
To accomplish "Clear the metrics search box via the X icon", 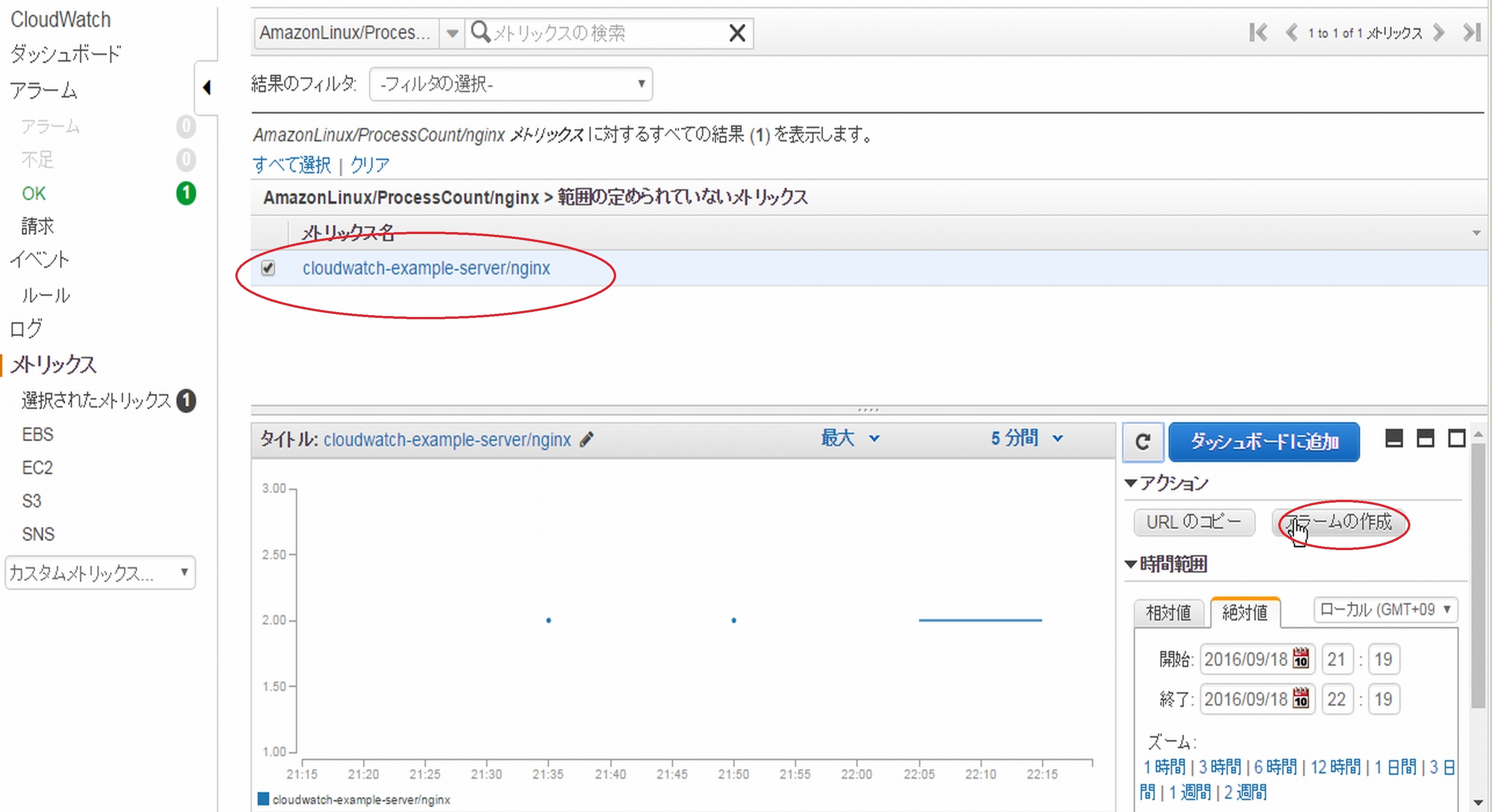I will (x=737, y=32).
